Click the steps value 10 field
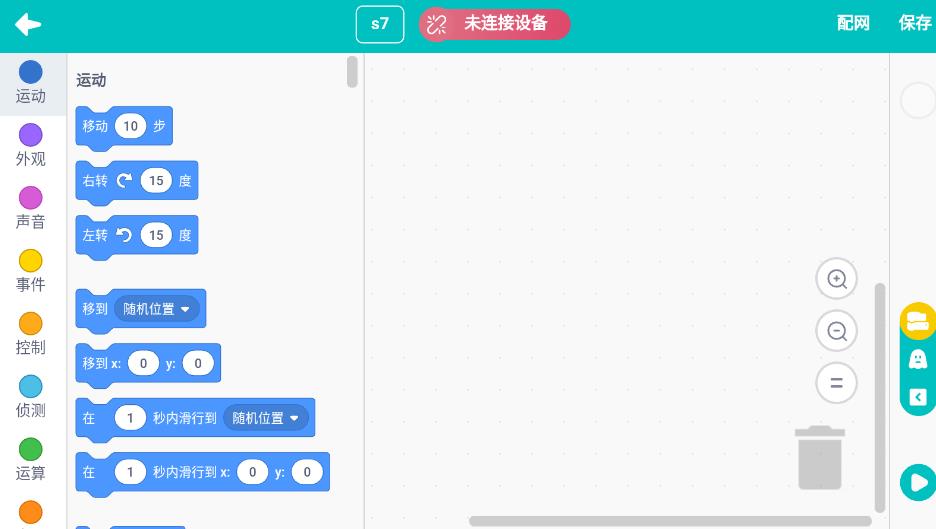 [x=131, y=126]
